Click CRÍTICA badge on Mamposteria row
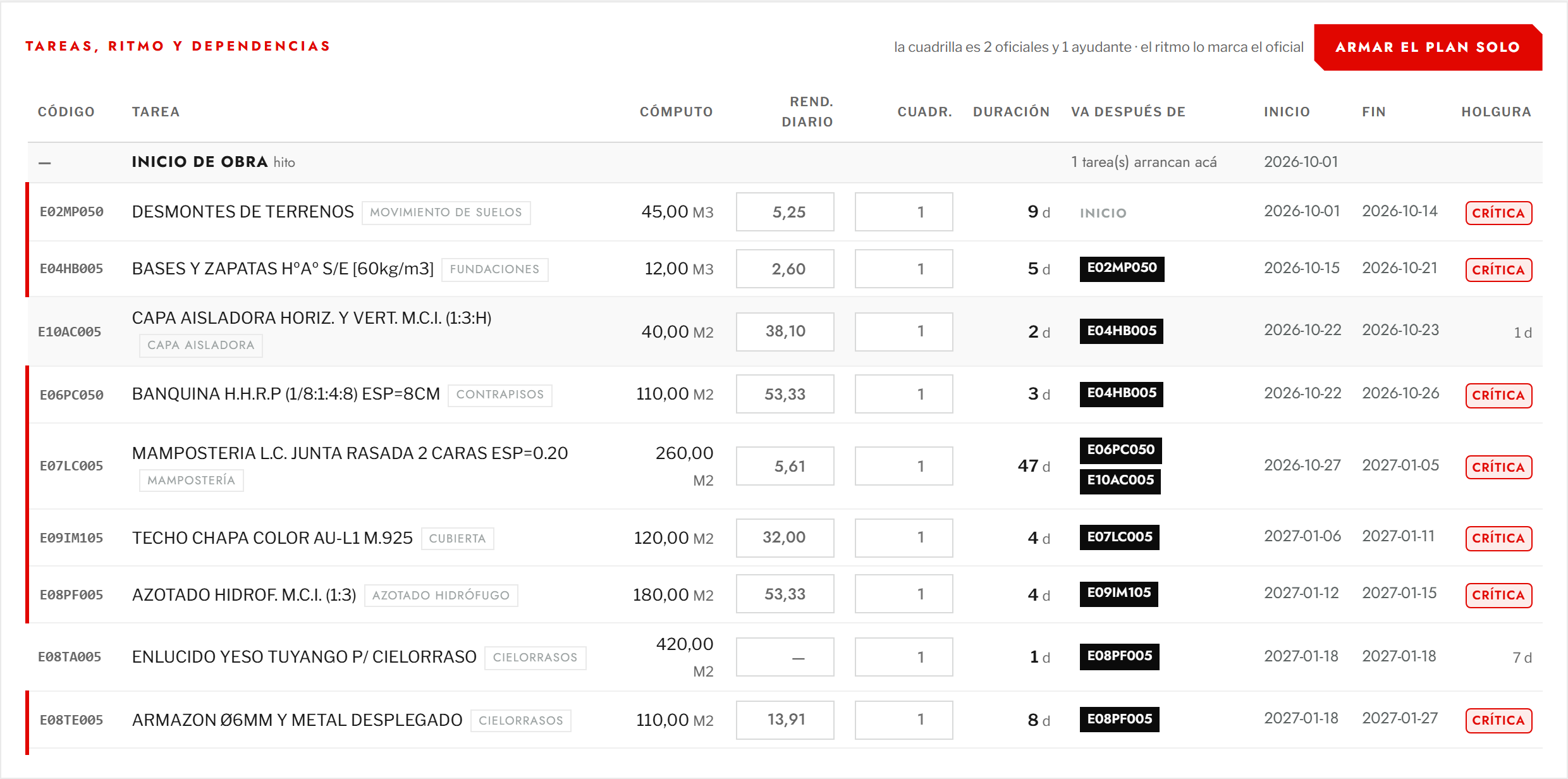The width and height of the screenshot is (1568, 779). click(x=1498, y=467)
